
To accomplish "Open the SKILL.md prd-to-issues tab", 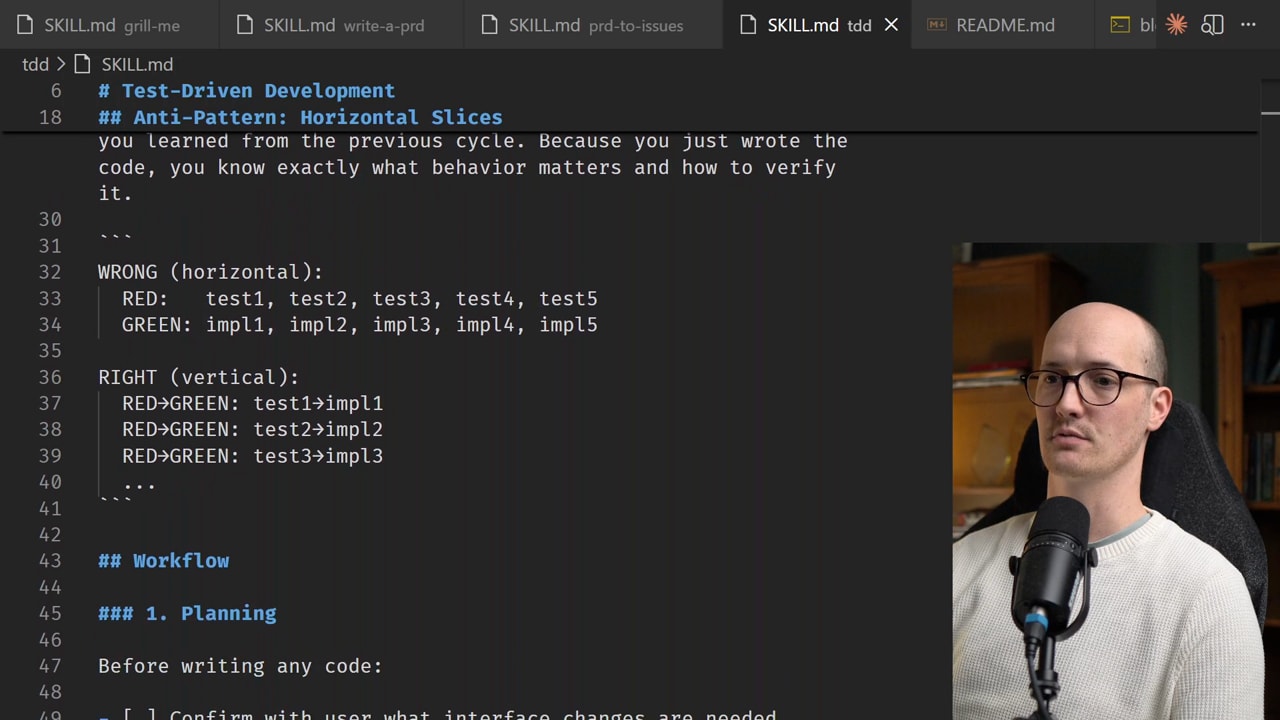I will click(x=594, y=25).
